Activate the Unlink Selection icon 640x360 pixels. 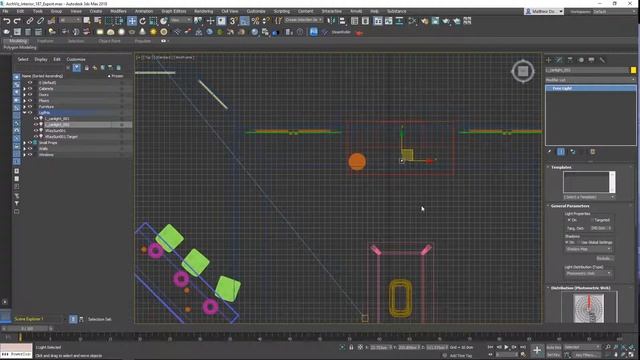pyautogui.click(x=40, y=21)
